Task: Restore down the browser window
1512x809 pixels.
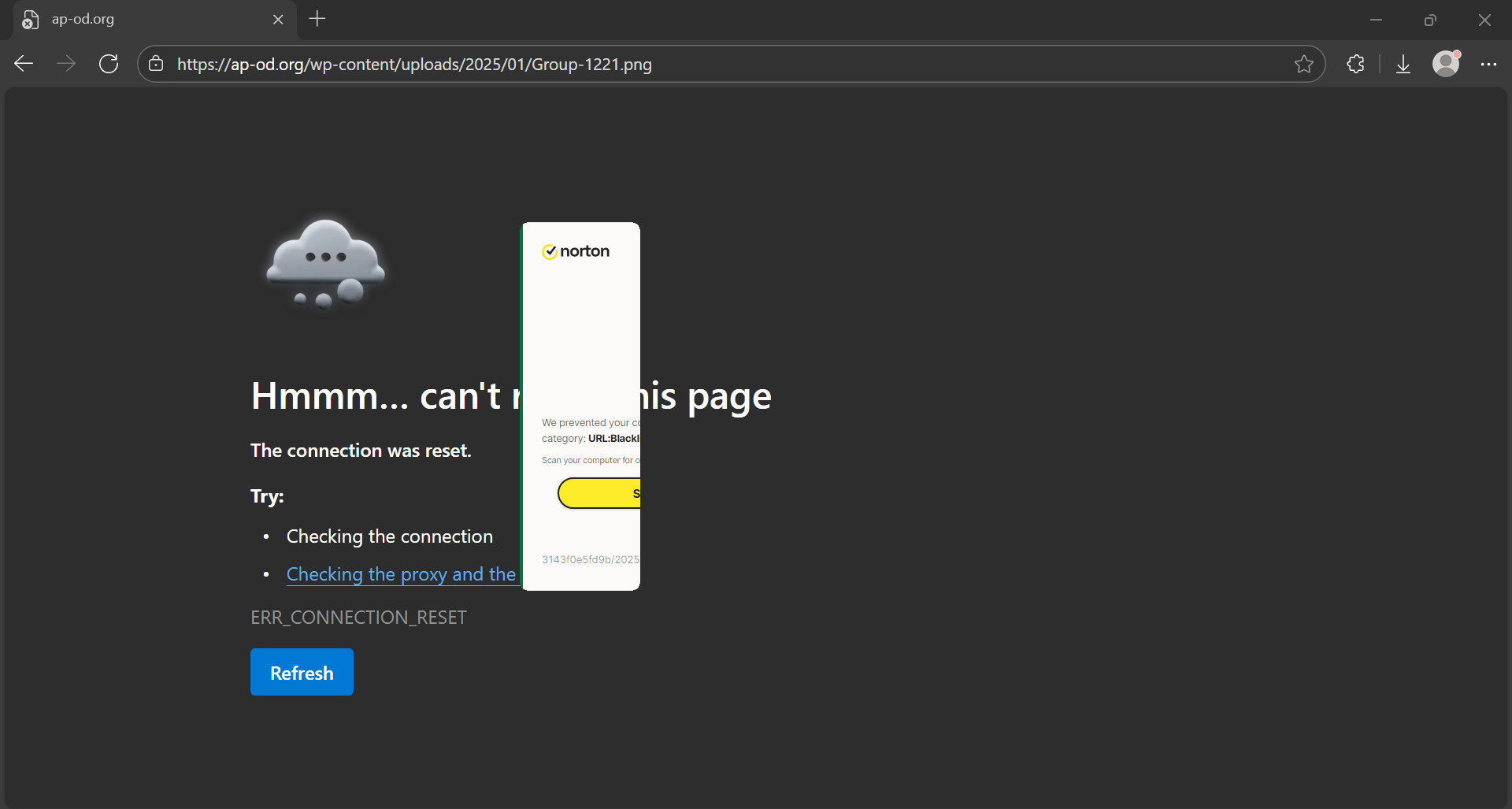Action: (x=1430, y=20)
